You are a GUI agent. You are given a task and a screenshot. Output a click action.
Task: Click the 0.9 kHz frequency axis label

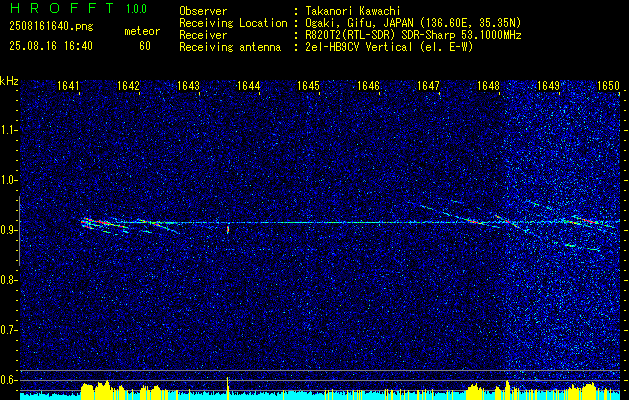tap(9, 230)
